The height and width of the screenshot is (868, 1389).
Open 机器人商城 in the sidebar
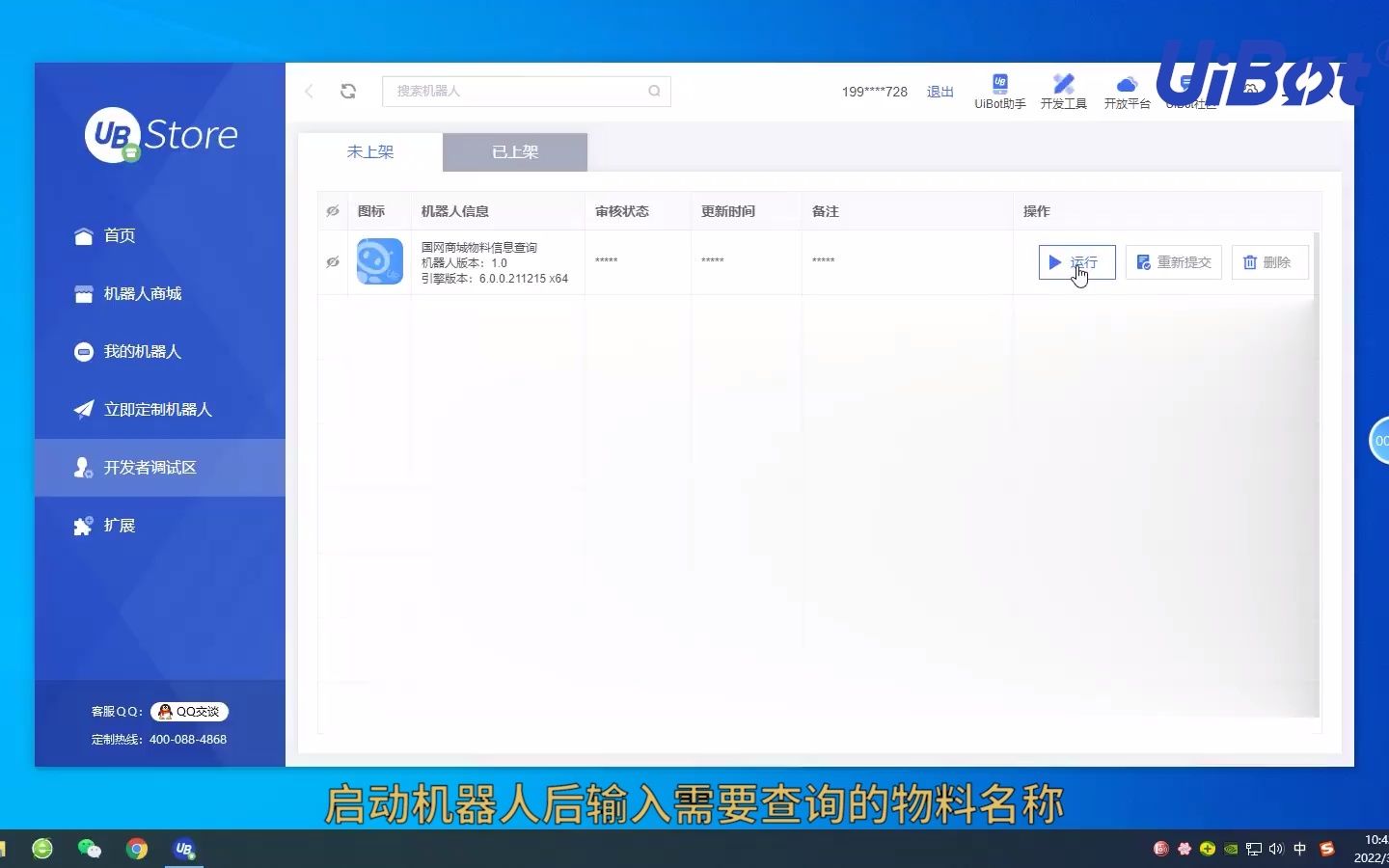pyautogui.click(x=160, y=293)
